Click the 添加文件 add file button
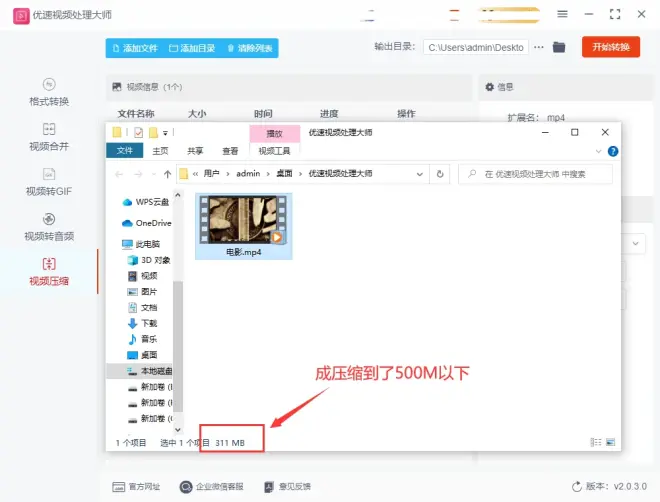The image size is (660, 502). [x=135, y=48]
